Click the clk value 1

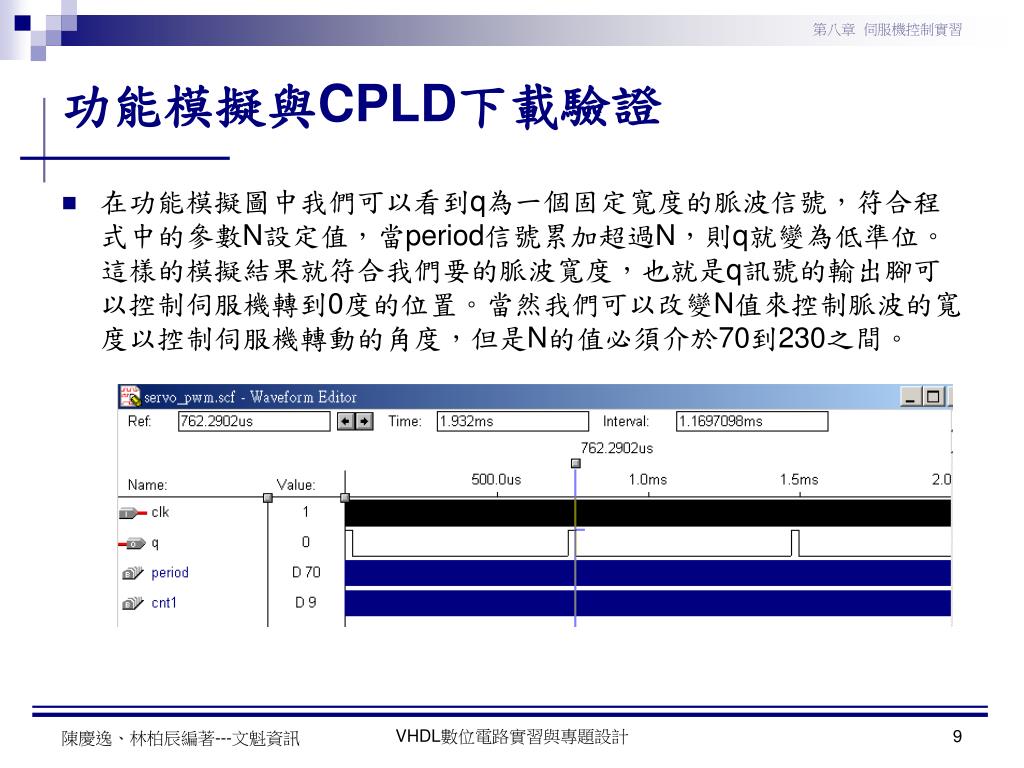306,512
